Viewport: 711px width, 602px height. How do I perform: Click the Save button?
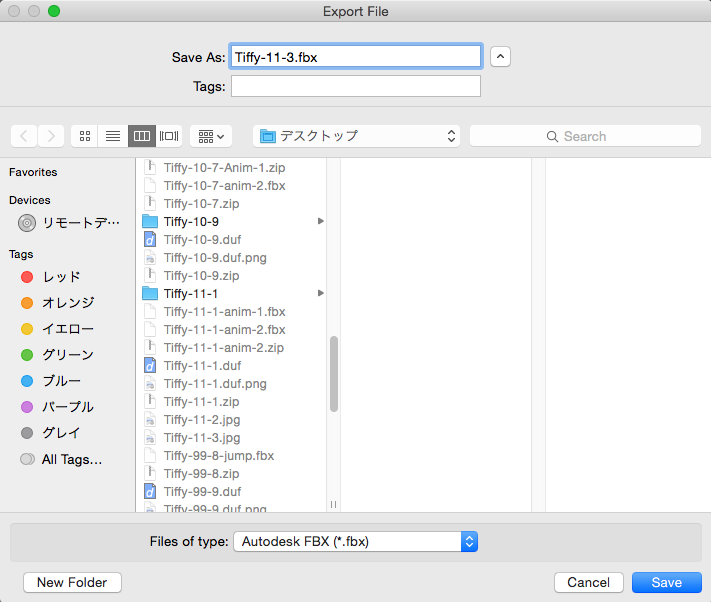[667, 583]
